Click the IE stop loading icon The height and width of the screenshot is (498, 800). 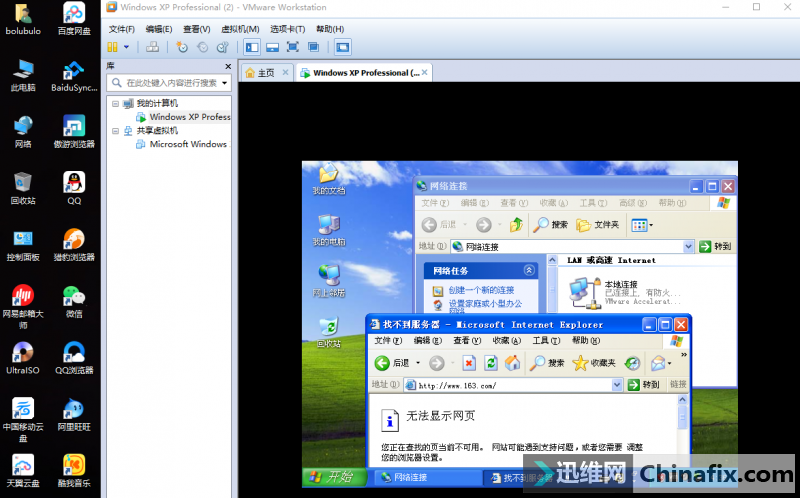point(469,363)
